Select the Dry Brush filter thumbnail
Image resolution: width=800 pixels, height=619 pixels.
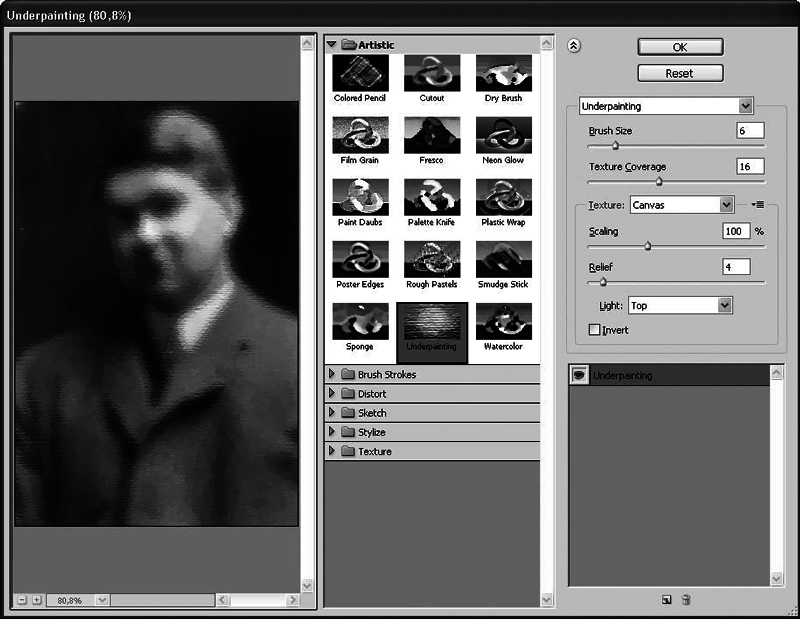tap(503, 75)
